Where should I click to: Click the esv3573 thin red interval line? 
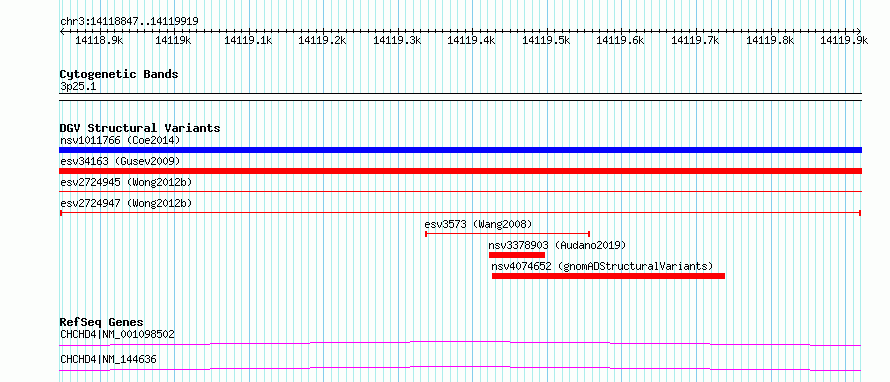click(x=507, y=233)
